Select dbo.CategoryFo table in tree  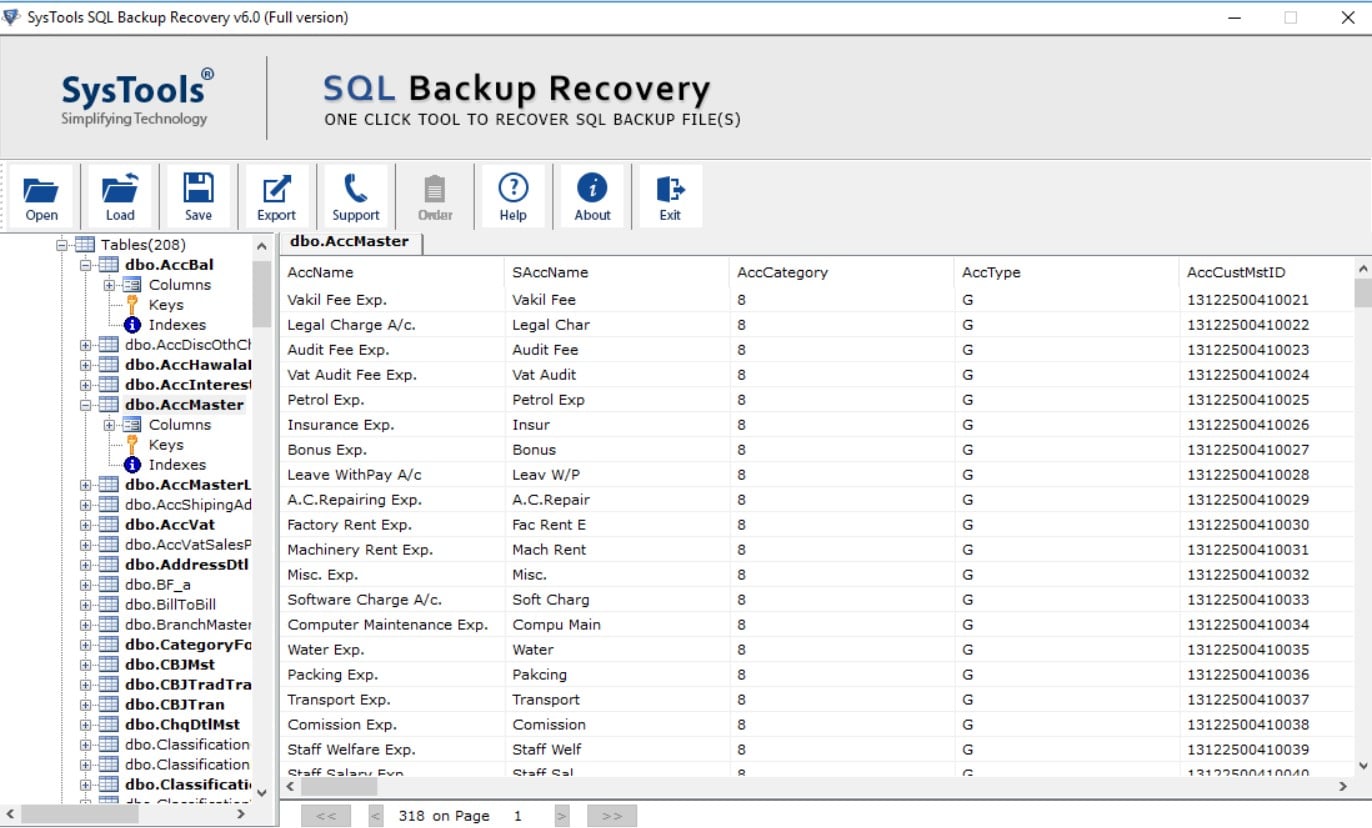[188, 645]
